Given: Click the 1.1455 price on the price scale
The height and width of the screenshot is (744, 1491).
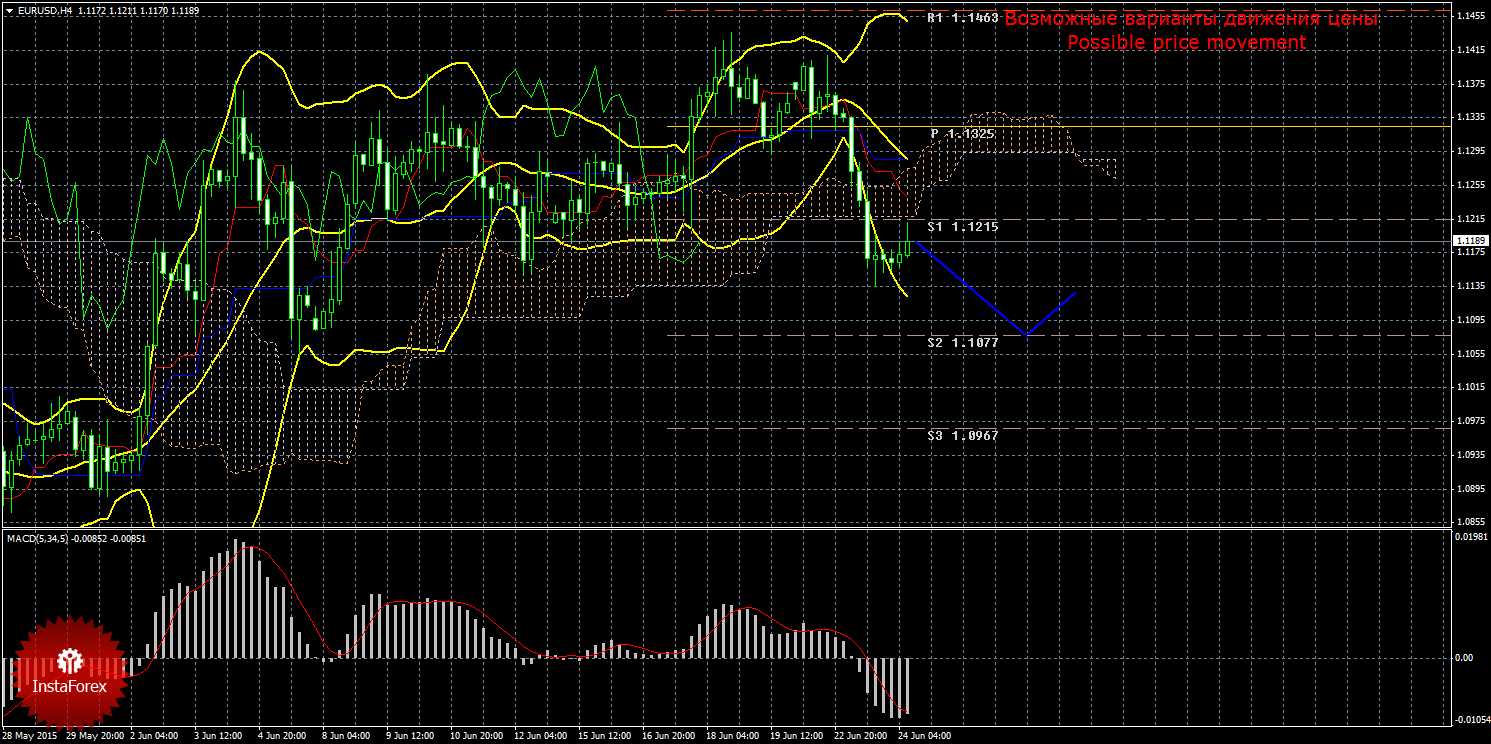Looking at the screenshot, I should [1469, 16].
